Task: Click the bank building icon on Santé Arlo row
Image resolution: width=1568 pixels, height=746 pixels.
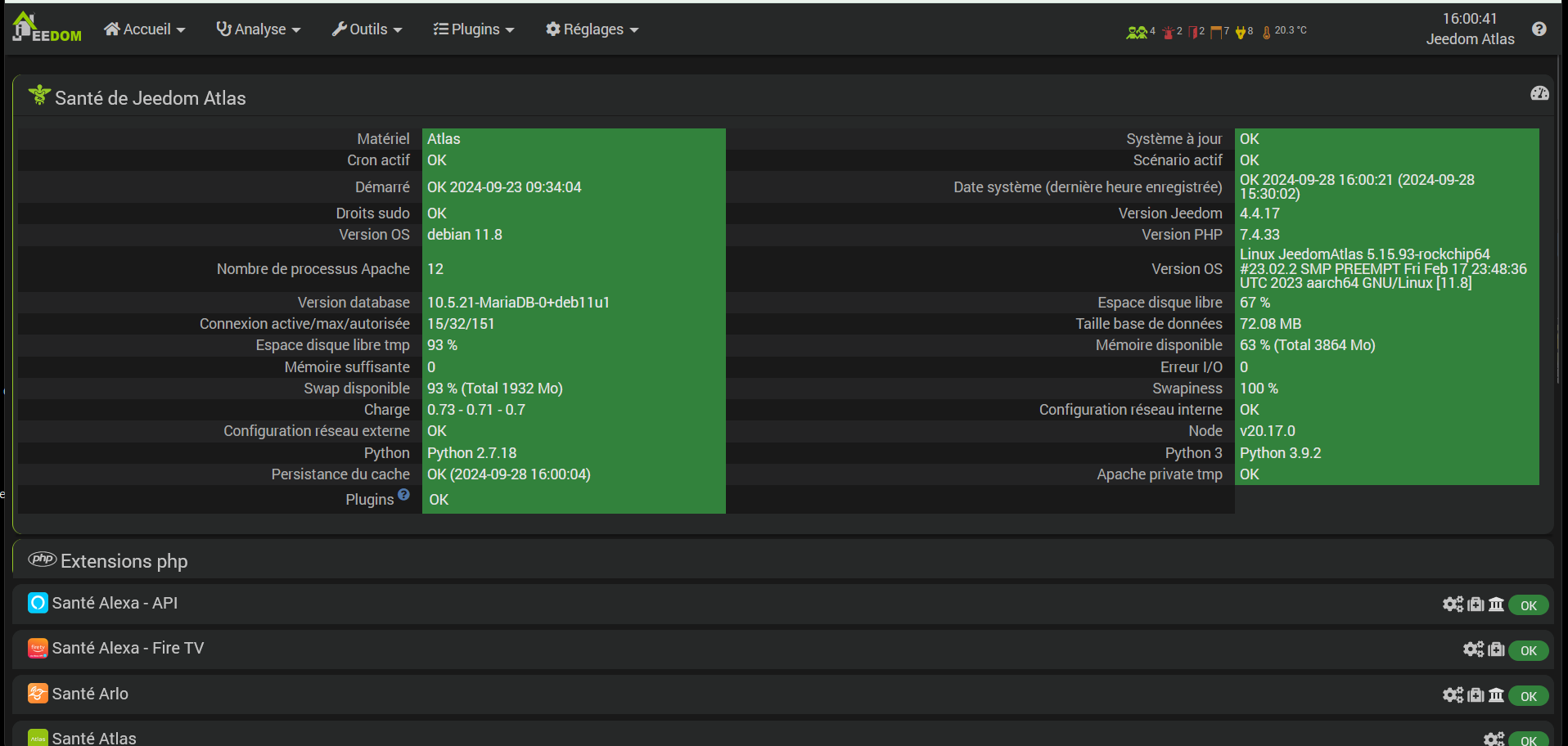Action: [1496, 694]
